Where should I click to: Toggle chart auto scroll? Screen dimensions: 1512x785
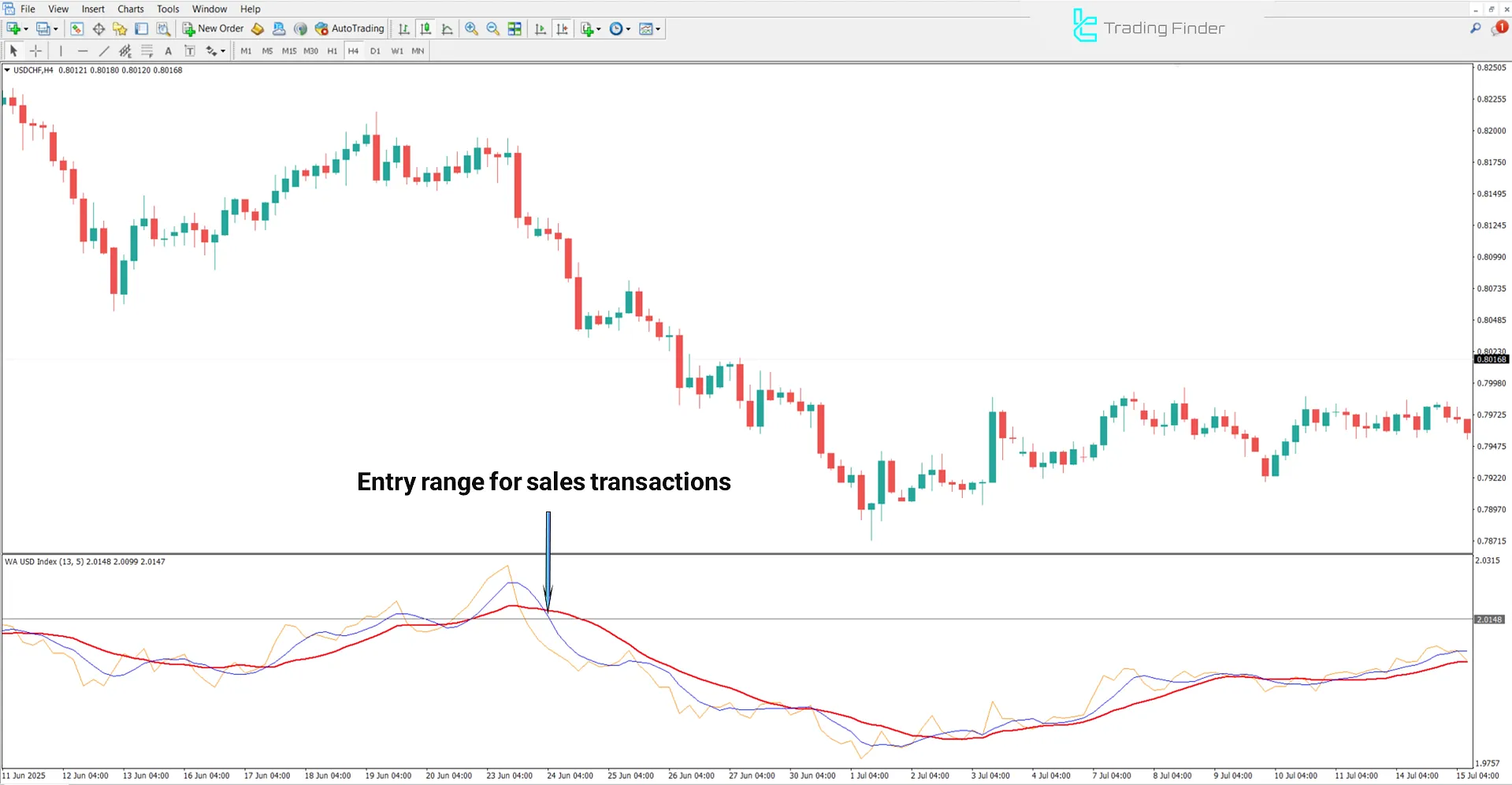[x=540, y=28]
